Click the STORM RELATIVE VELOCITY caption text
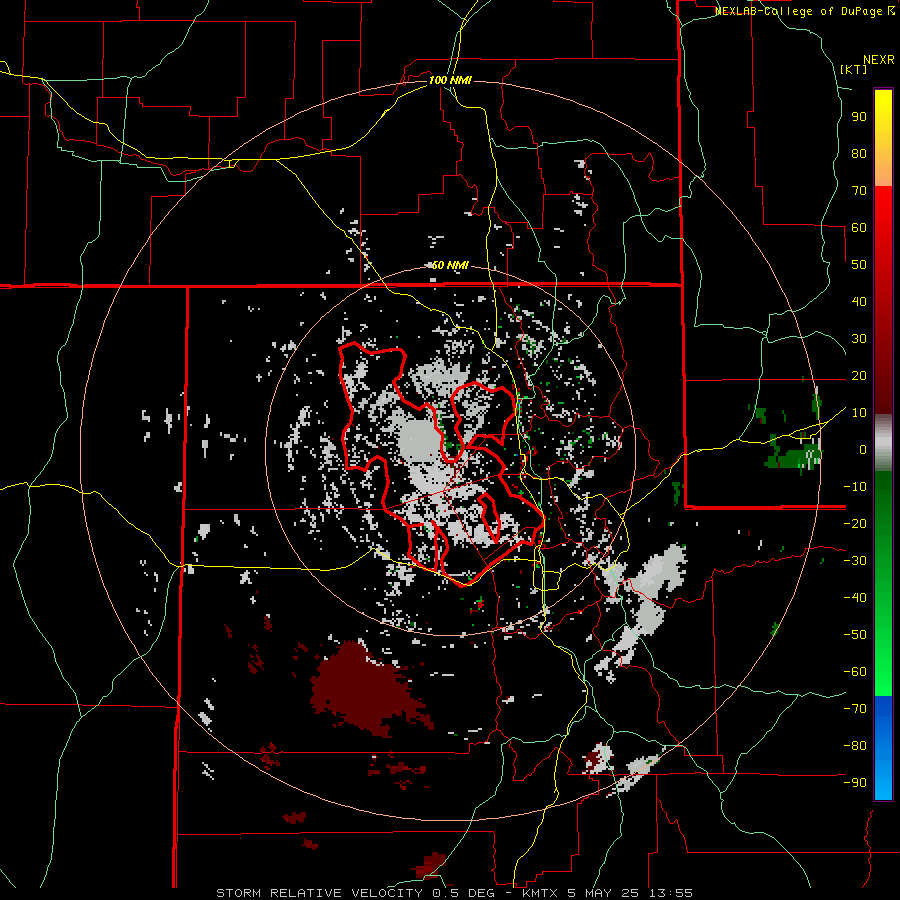Viewport: 900px width, 900px height. [319, 893]
